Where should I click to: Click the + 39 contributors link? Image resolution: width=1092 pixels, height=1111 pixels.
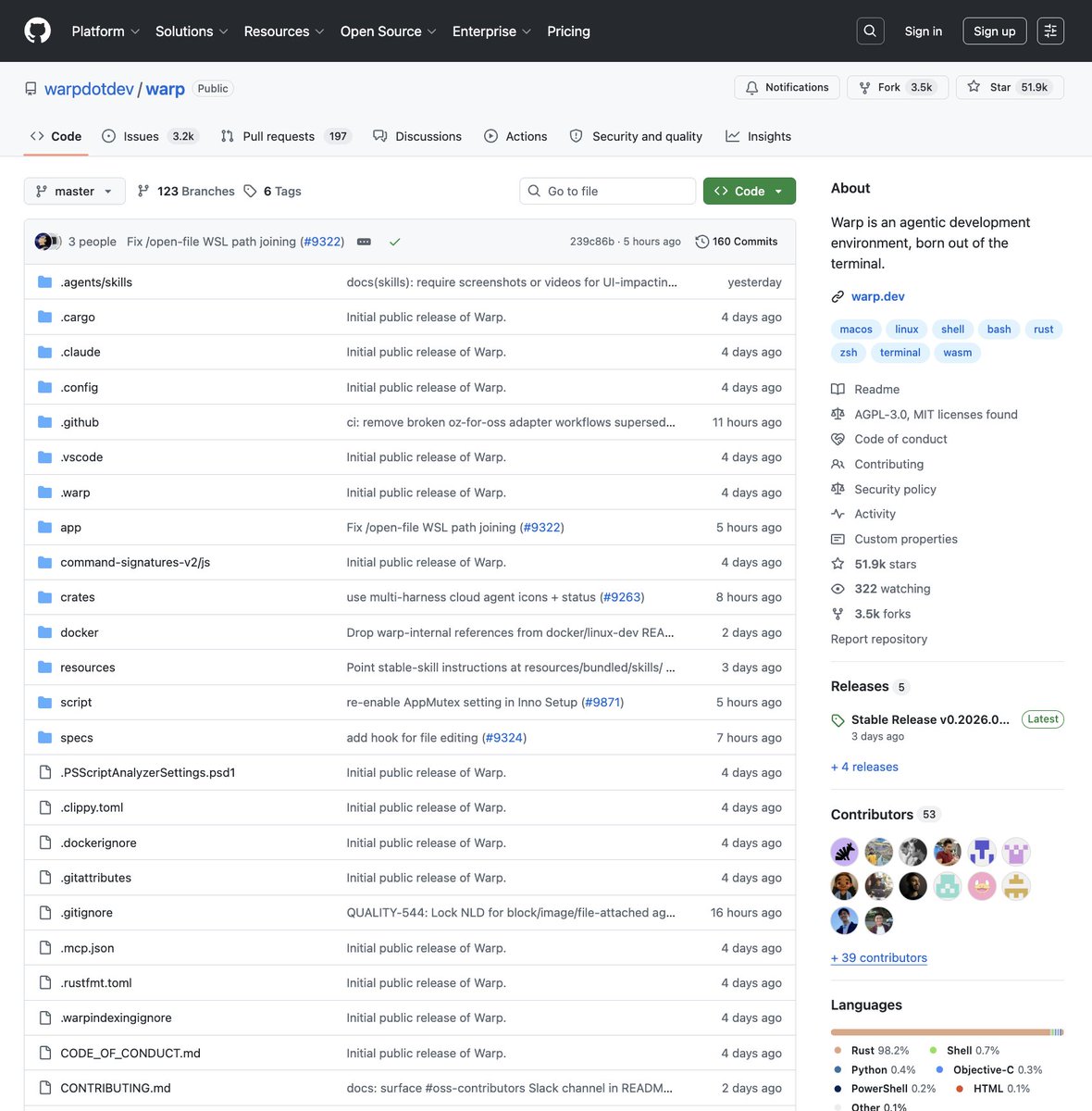[x=879, y=958]
